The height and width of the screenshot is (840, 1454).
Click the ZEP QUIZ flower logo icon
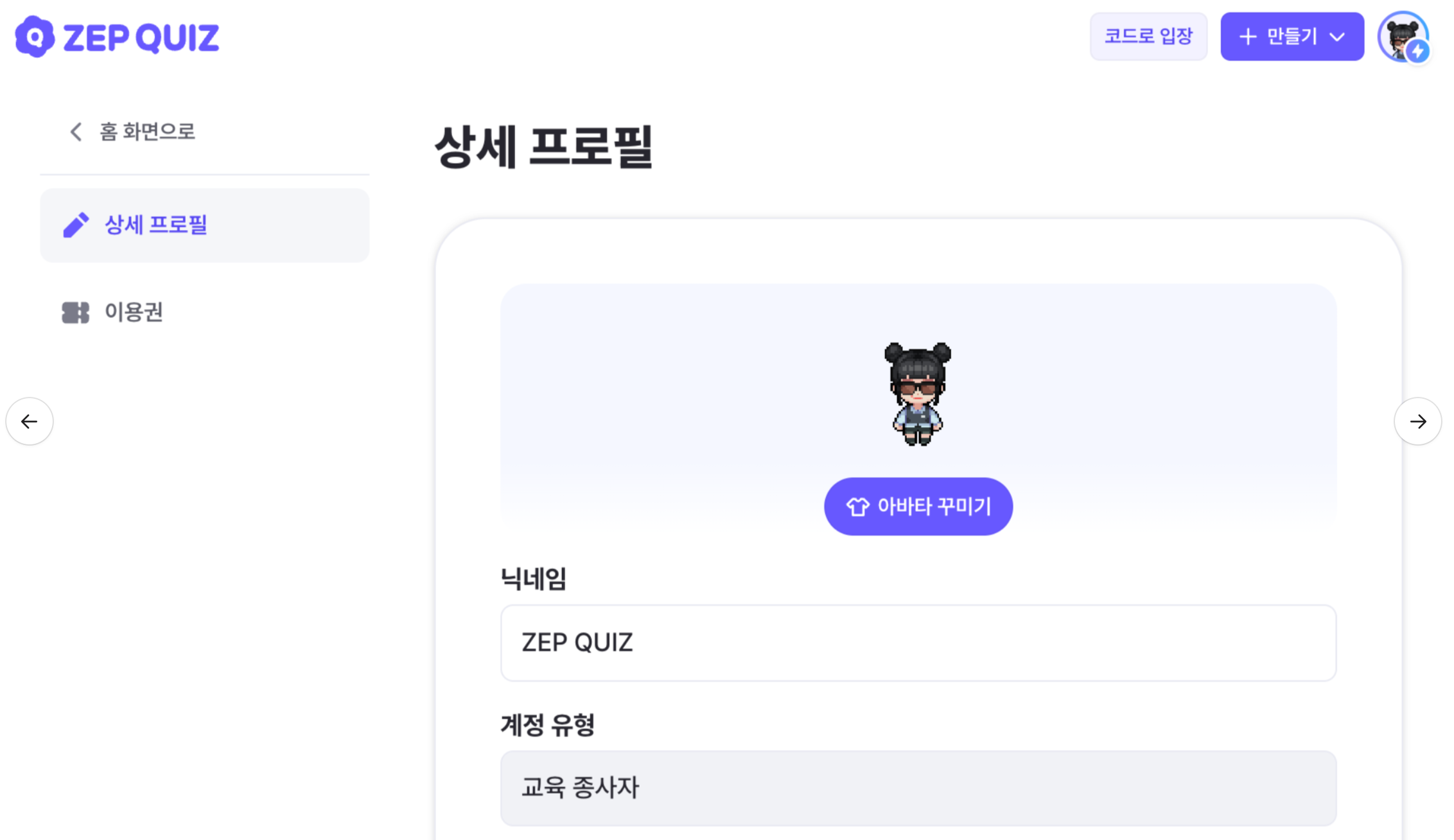pos(35,37)
